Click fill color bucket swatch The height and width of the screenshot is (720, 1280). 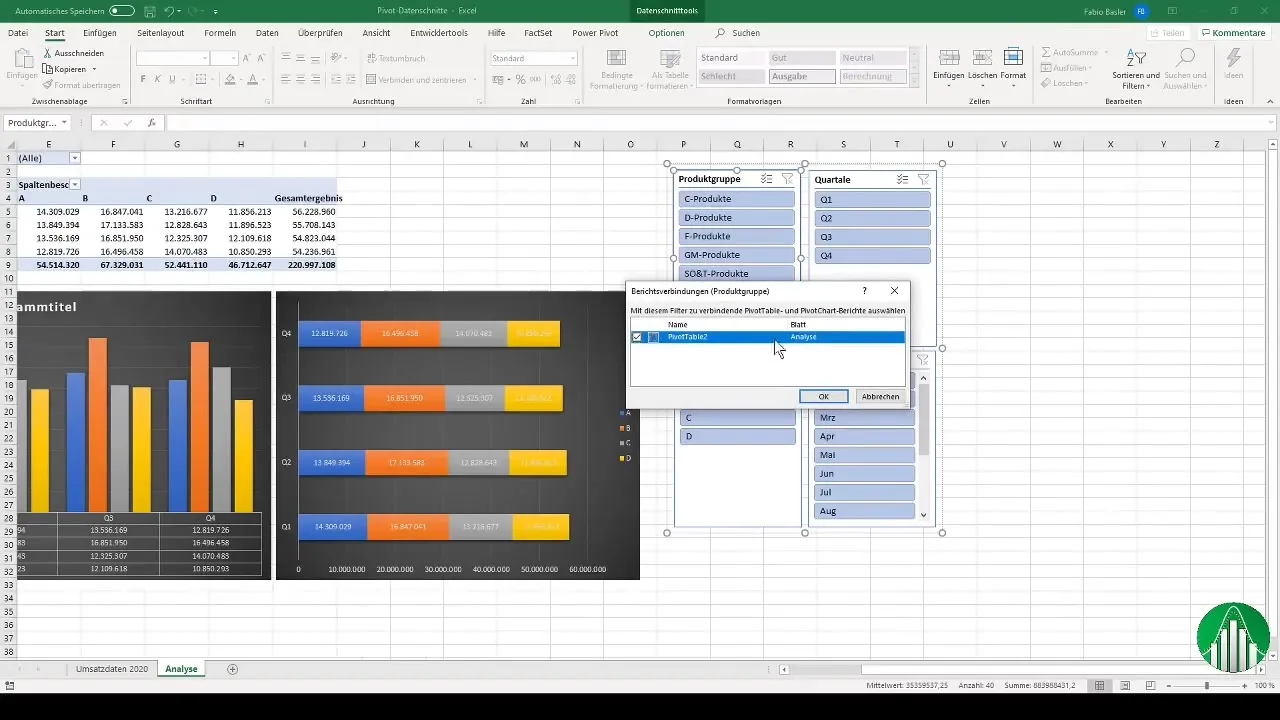[230, 79]
